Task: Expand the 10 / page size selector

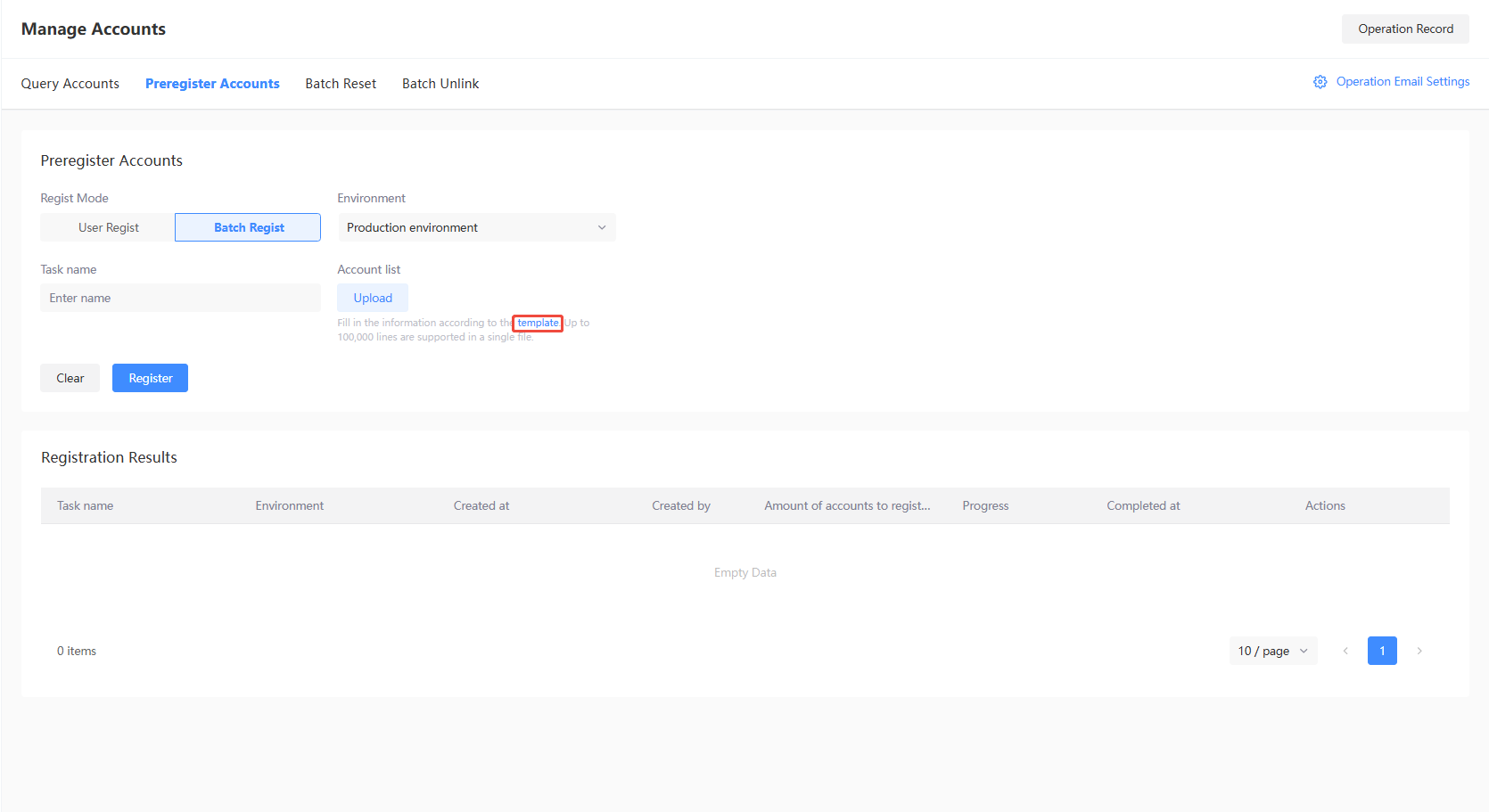Action: (1272, 651)
